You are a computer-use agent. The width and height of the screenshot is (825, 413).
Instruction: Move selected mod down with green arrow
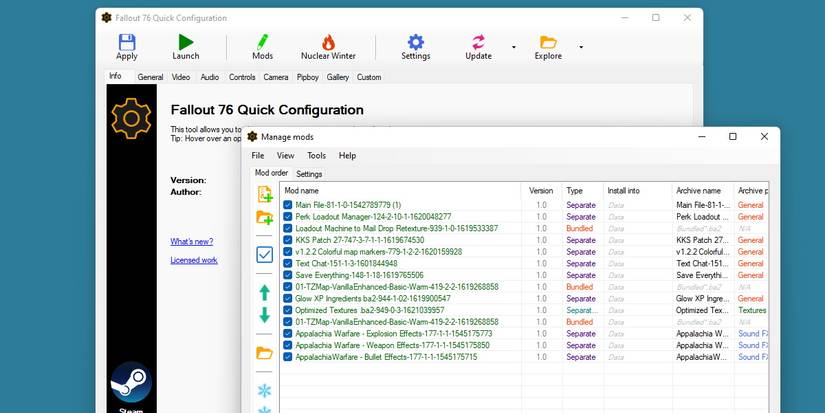point(265,315)
